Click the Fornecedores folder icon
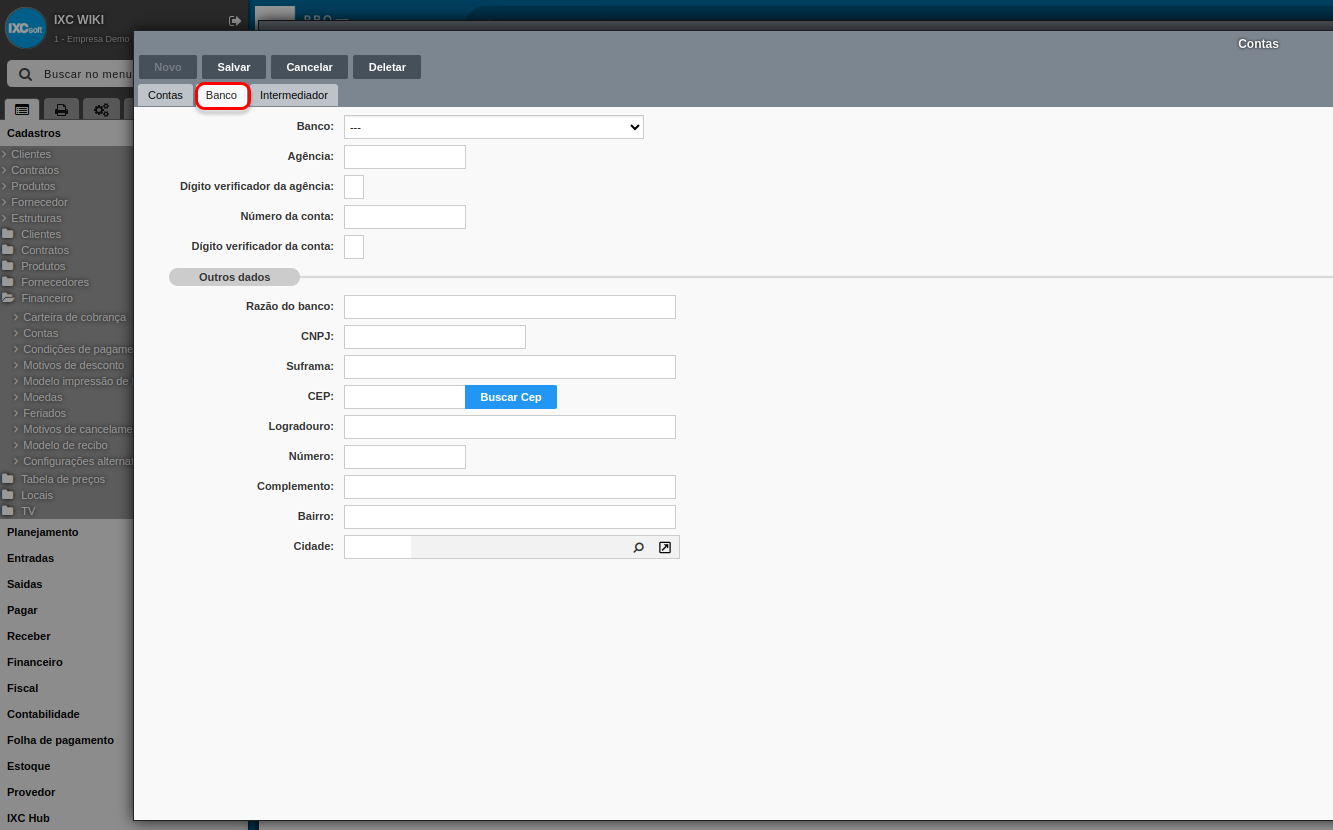 click(x=8, y=282)
